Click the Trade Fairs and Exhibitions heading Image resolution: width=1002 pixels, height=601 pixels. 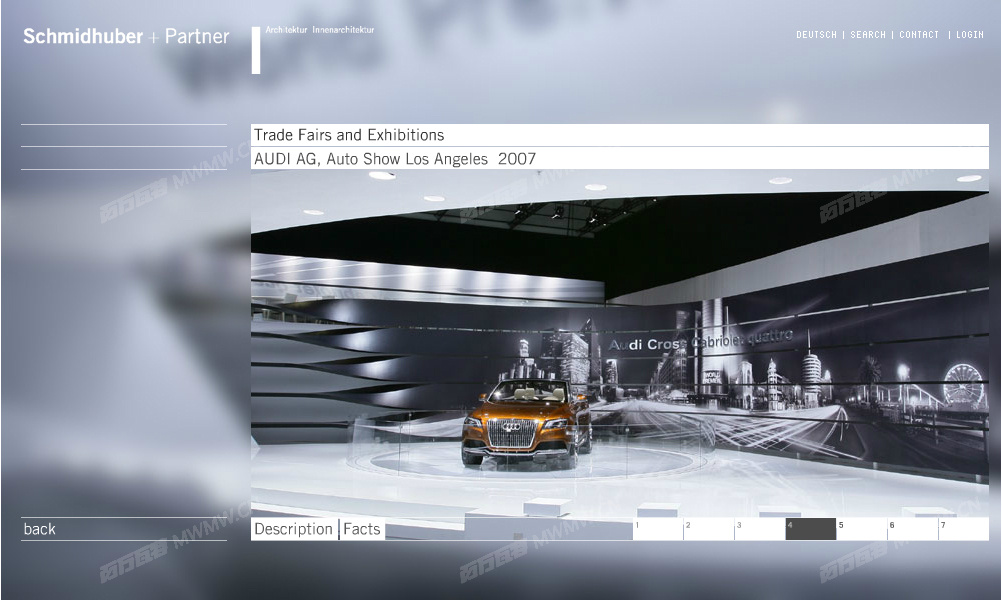(x=349, y=135)
